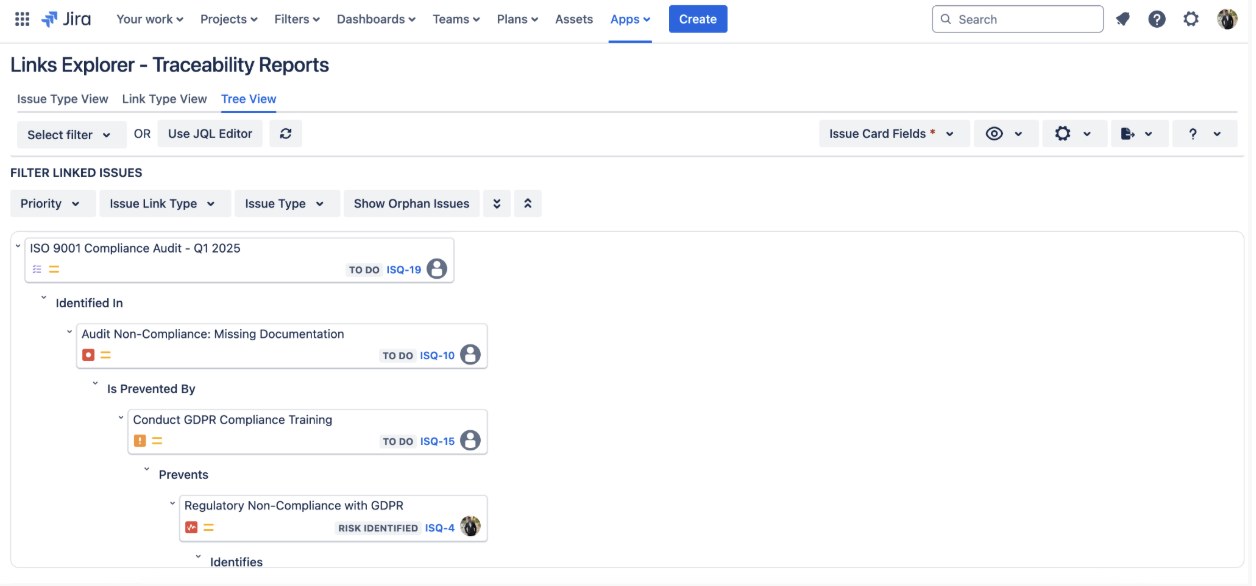Click the collapse all double-chevron icon
Screen dimensions: 1256x586
point(528,204)
